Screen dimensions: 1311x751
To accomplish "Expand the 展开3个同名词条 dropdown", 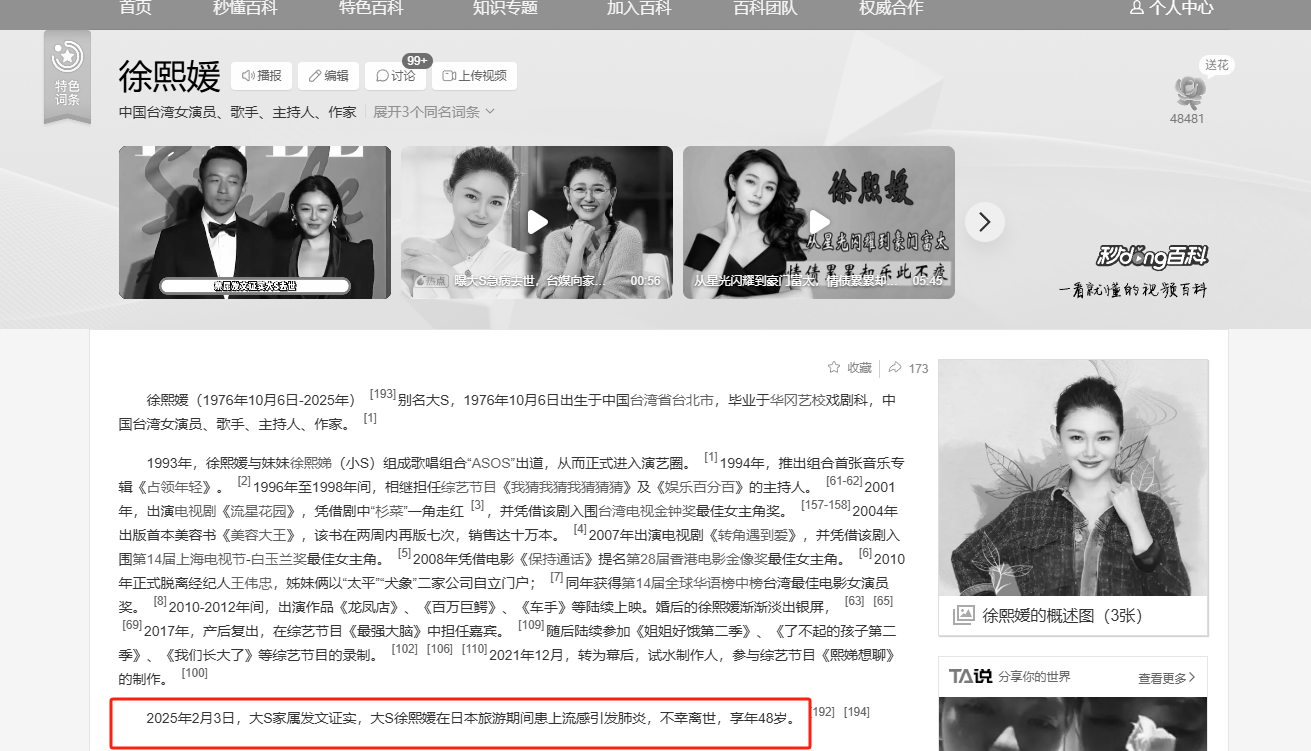I will (x=434, y=112).
